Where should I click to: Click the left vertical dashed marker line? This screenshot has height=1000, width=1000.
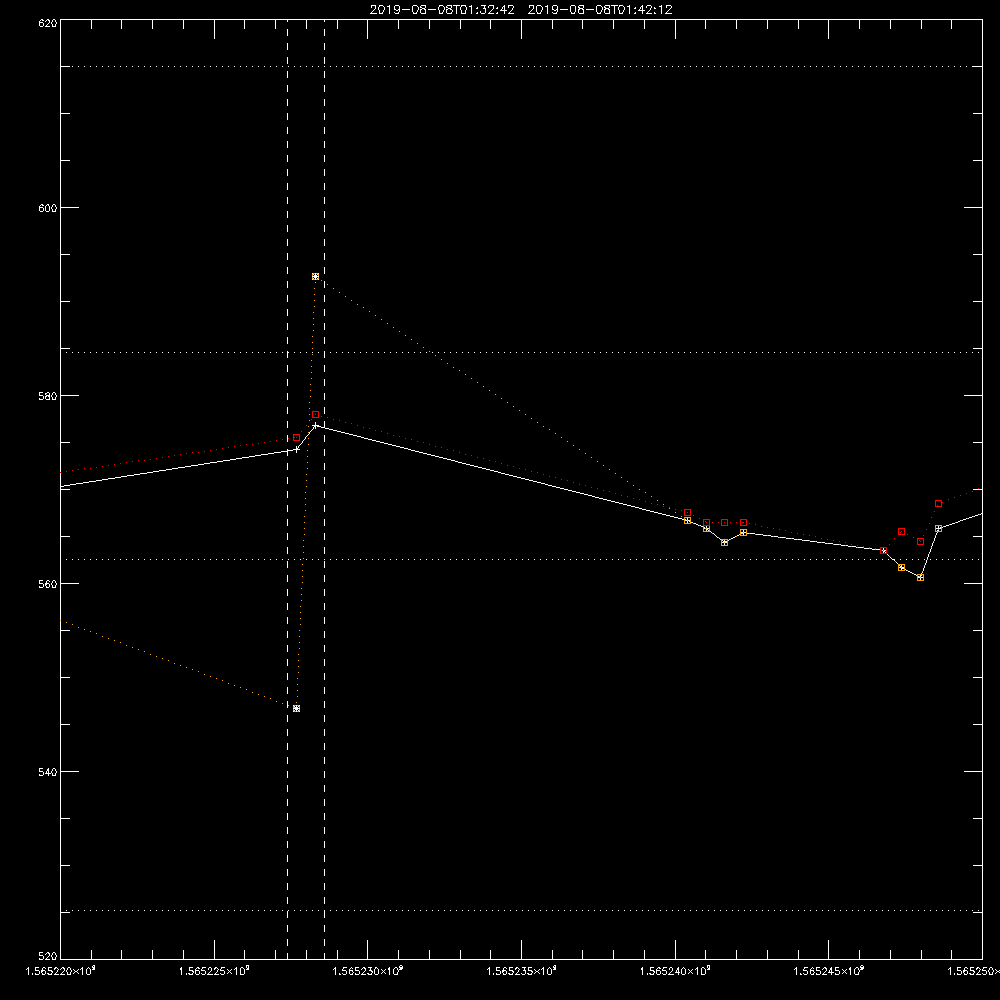click(287, 489)
